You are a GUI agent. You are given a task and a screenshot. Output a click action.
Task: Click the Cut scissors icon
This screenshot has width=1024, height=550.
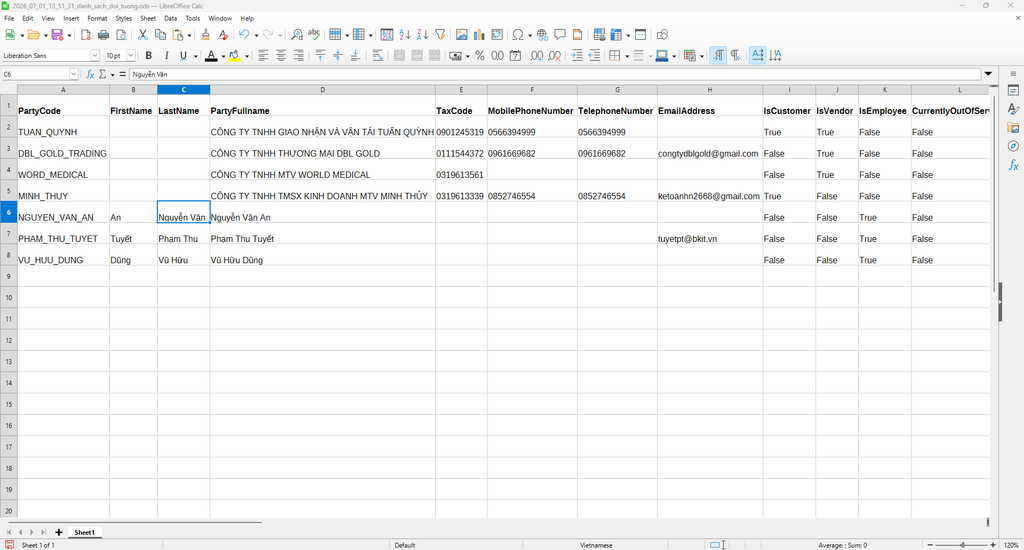(142, 35)
